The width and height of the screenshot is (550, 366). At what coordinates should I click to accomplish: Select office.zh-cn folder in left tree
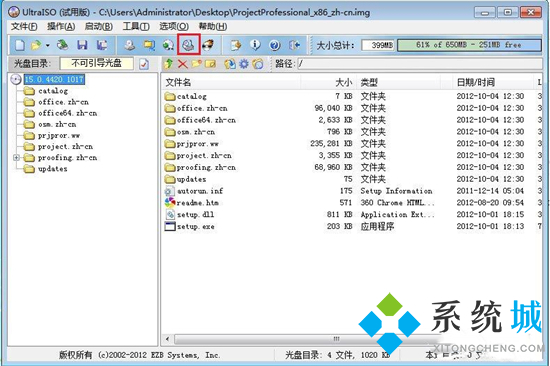click(x=63, y=102)
